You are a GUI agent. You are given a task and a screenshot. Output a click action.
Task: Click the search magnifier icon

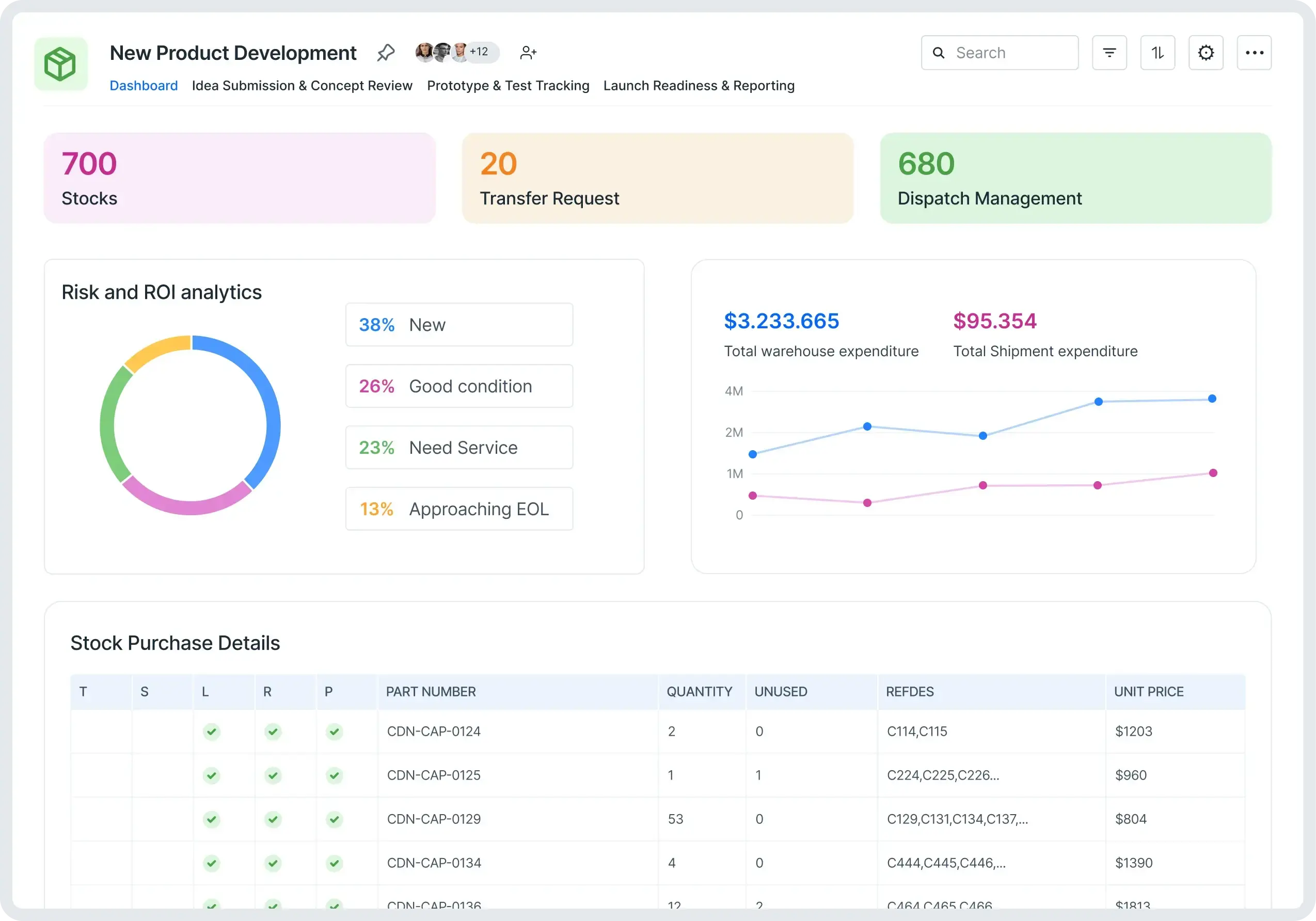click(x=938, y=53)
